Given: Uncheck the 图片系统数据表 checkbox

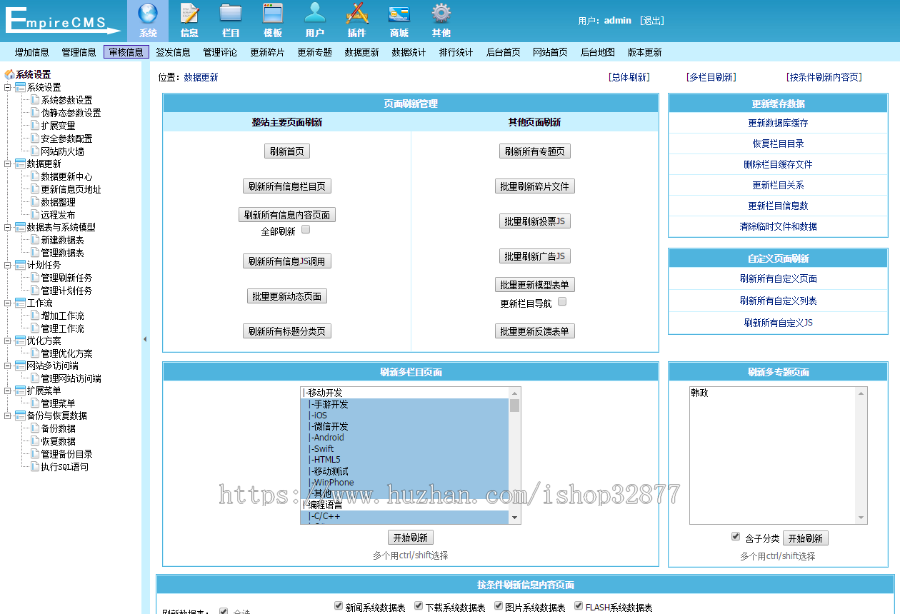Looking at the screenshot, I should pyautogui.click(x=498, y=605).
